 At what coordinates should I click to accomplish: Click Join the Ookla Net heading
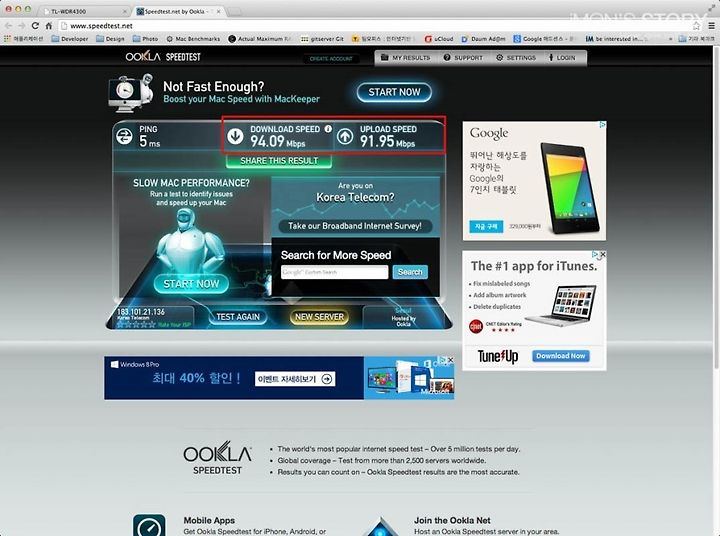452,520
